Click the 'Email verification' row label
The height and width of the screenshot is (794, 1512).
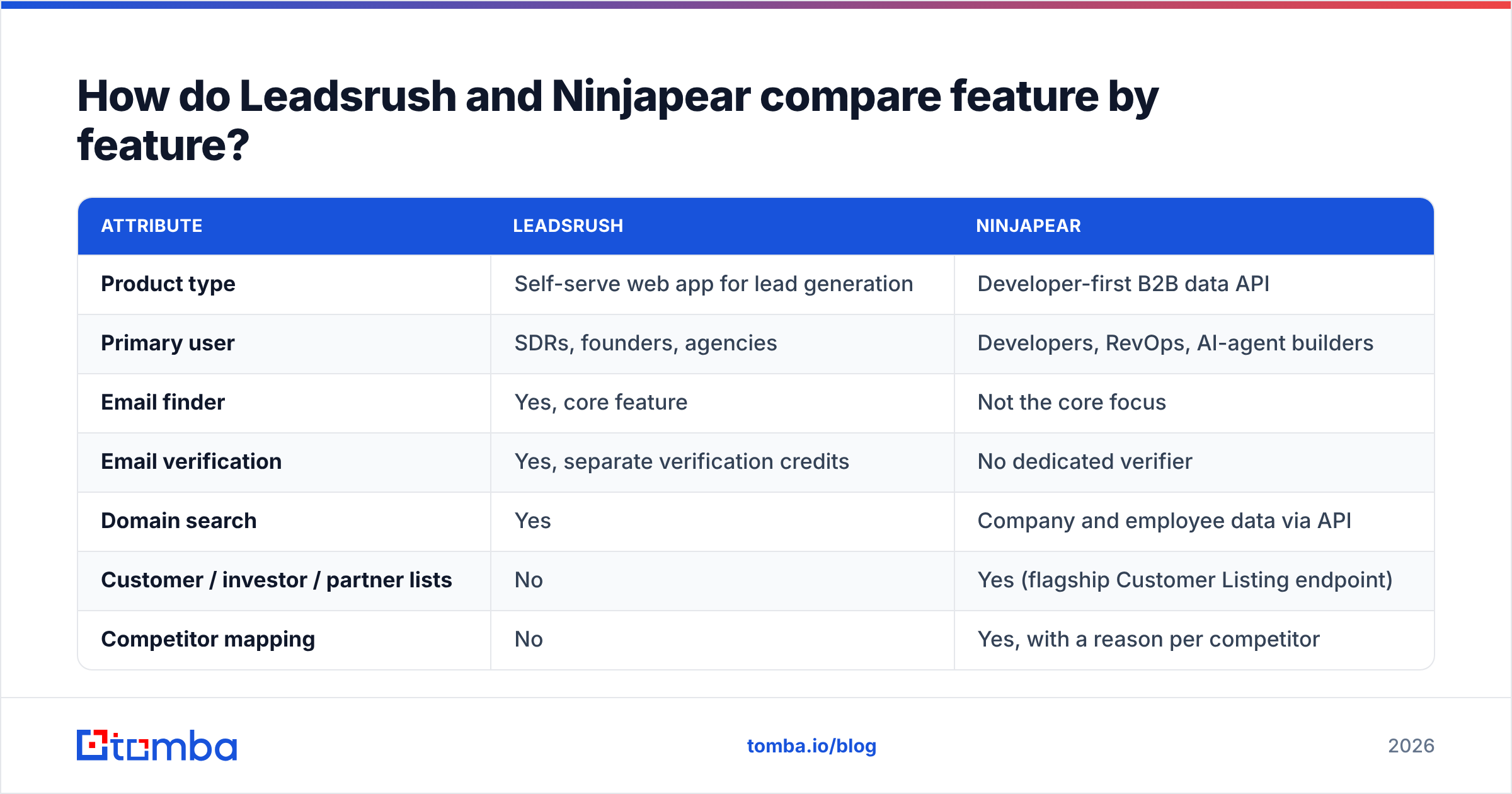192,462
